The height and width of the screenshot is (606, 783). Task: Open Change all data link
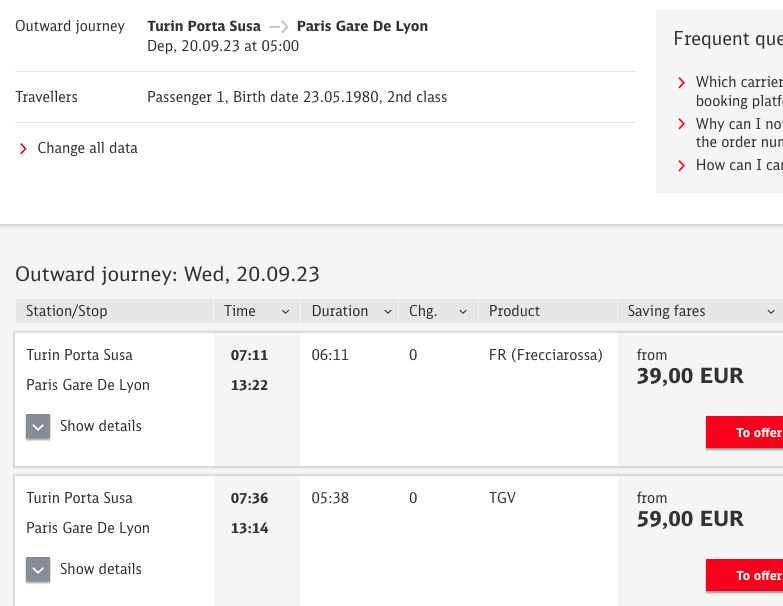[87, 148]
